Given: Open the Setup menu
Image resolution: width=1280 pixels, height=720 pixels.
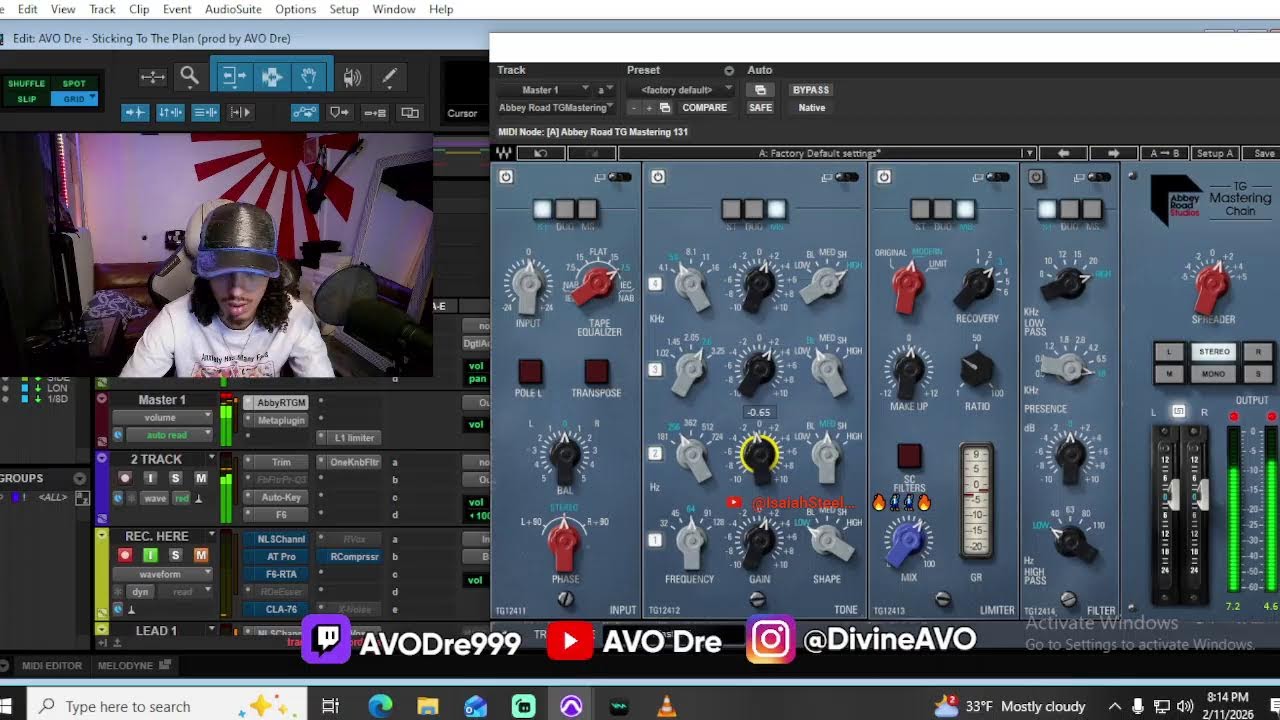Looking at the screenshot, I should pos(344,9).
